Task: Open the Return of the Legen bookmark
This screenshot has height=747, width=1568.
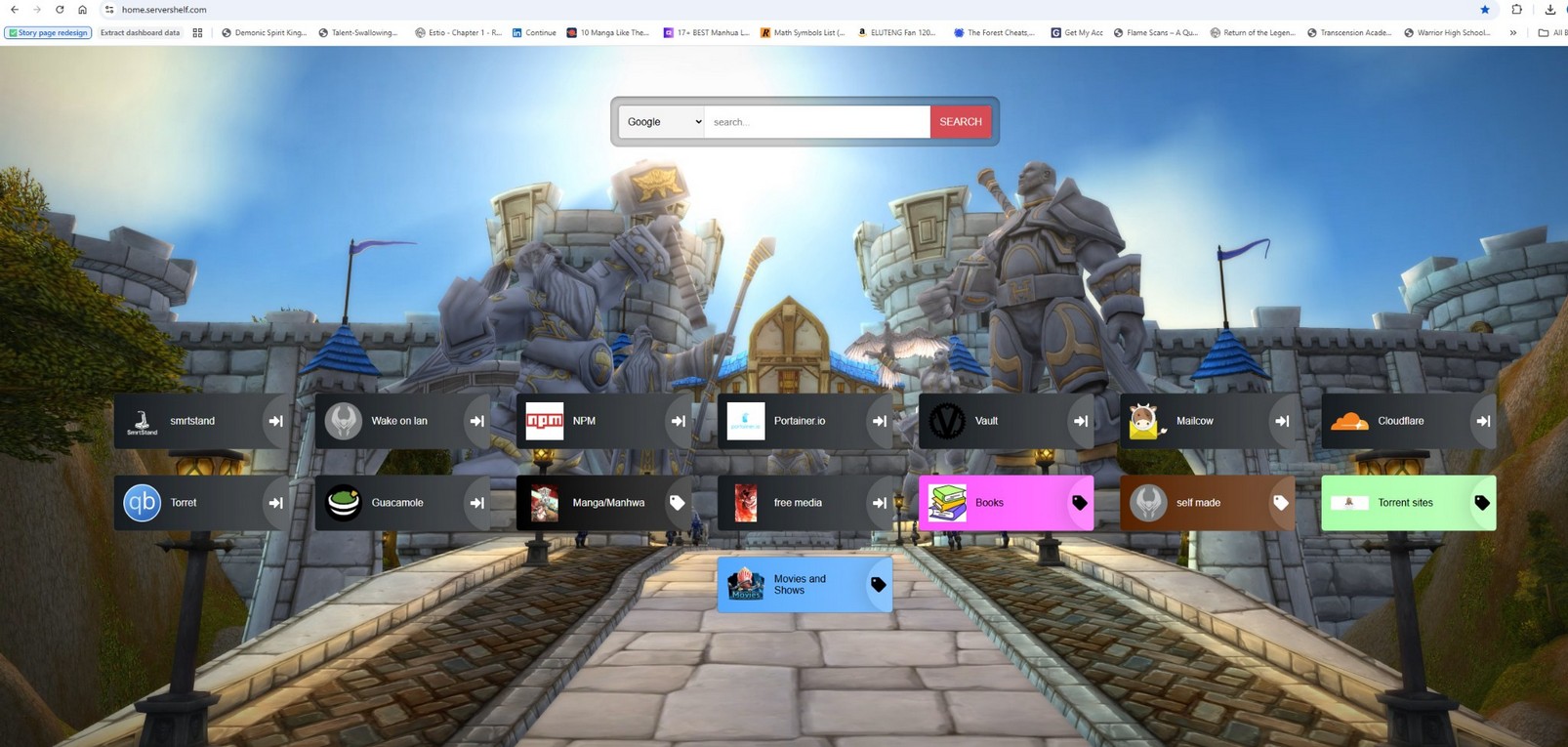Action: [x=1253, y=32]
